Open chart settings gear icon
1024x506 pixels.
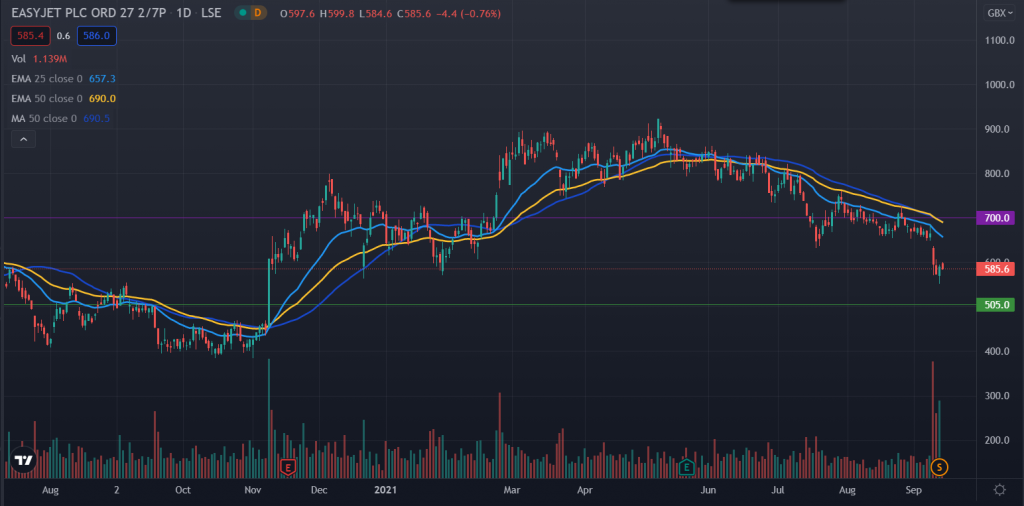point(999,490)
